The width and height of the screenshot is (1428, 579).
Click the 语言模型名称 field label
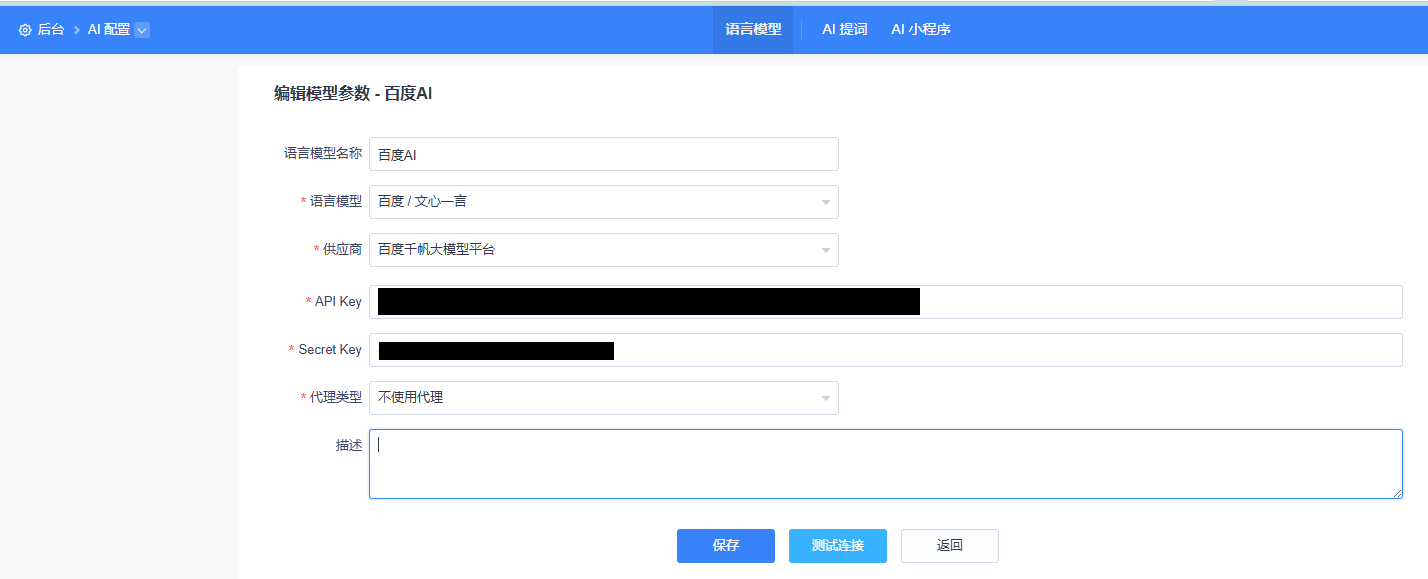[x=323, y=153]
